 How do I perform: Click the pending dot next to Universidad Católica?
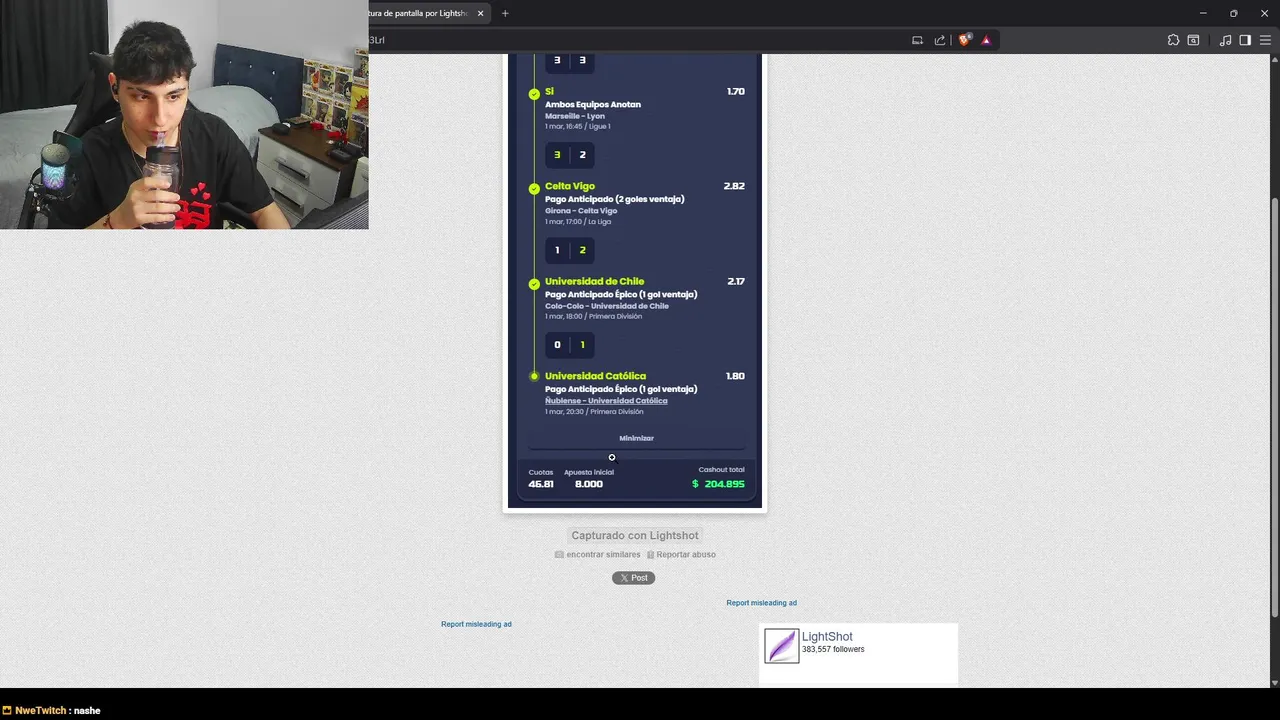tap(534, 376)
